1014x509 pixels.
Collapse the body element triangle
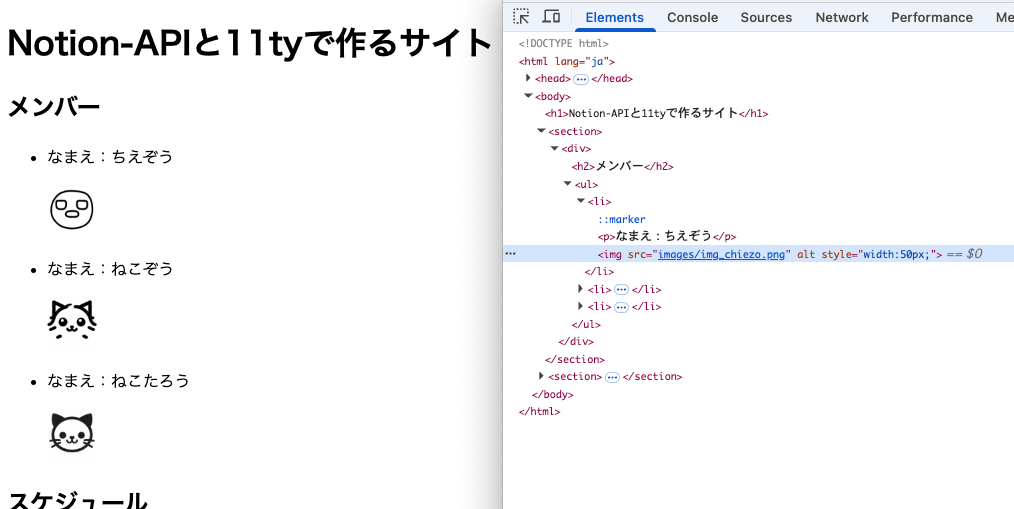pos(528,96)
